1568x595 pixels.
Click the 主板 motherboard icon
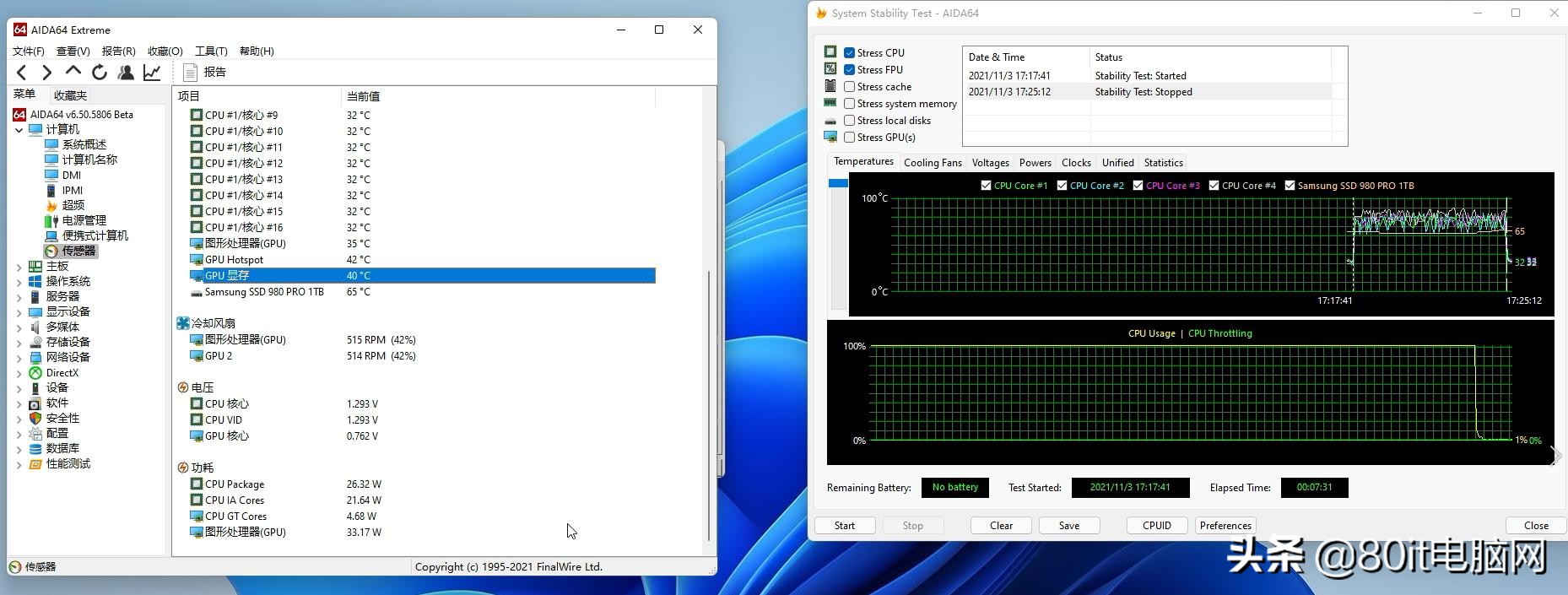[35, 266]
